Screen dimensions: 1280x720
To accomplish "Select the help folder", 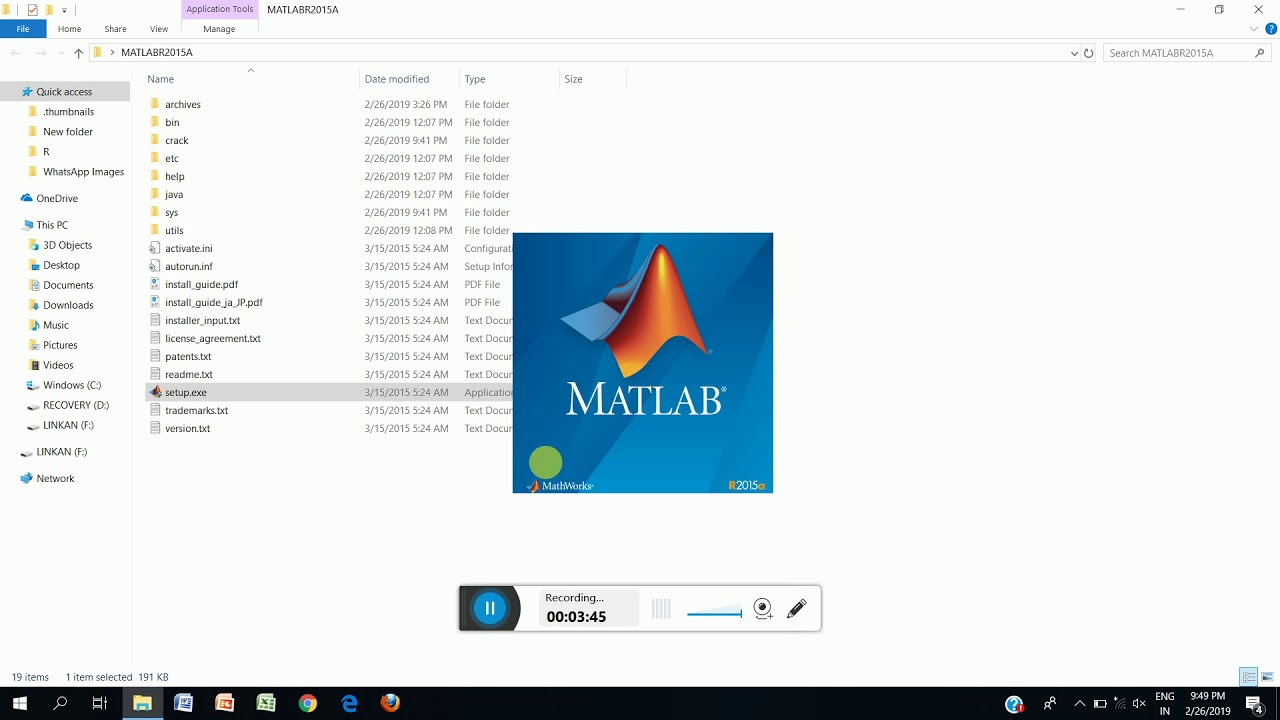I will (175, 176).
